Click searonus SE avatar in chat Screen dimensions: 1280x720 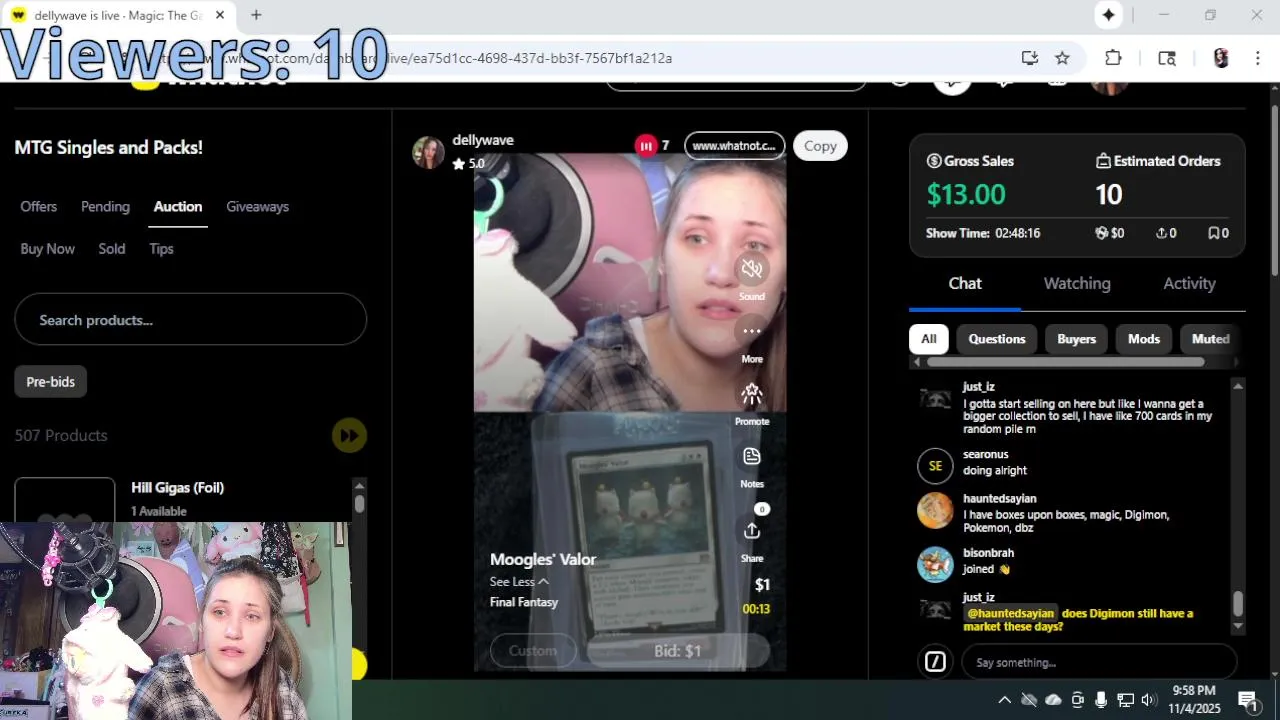(x=935, y=465)
